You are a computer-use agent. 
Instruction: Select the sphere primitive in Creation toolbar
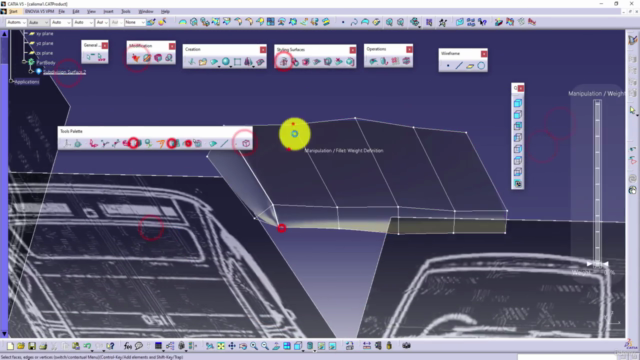click(x=225, y=62)
